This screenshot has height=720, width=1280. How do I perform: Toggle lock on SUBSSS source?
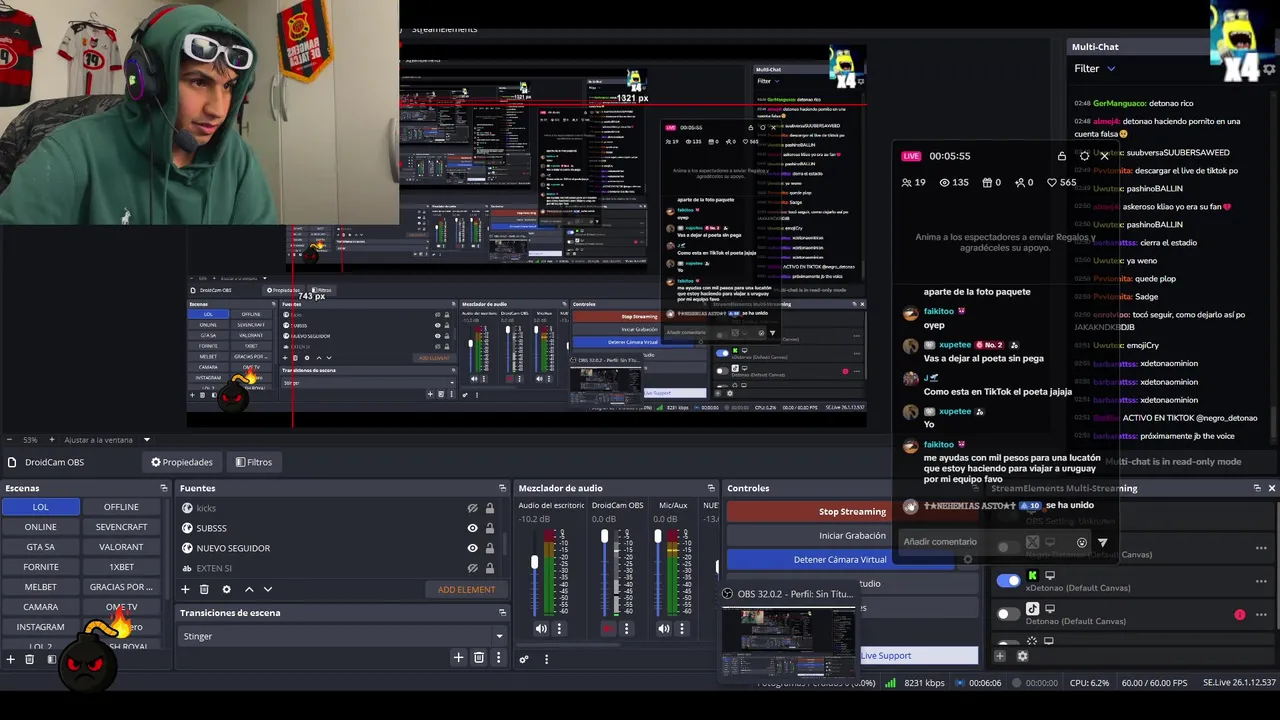tap(489, 528)
